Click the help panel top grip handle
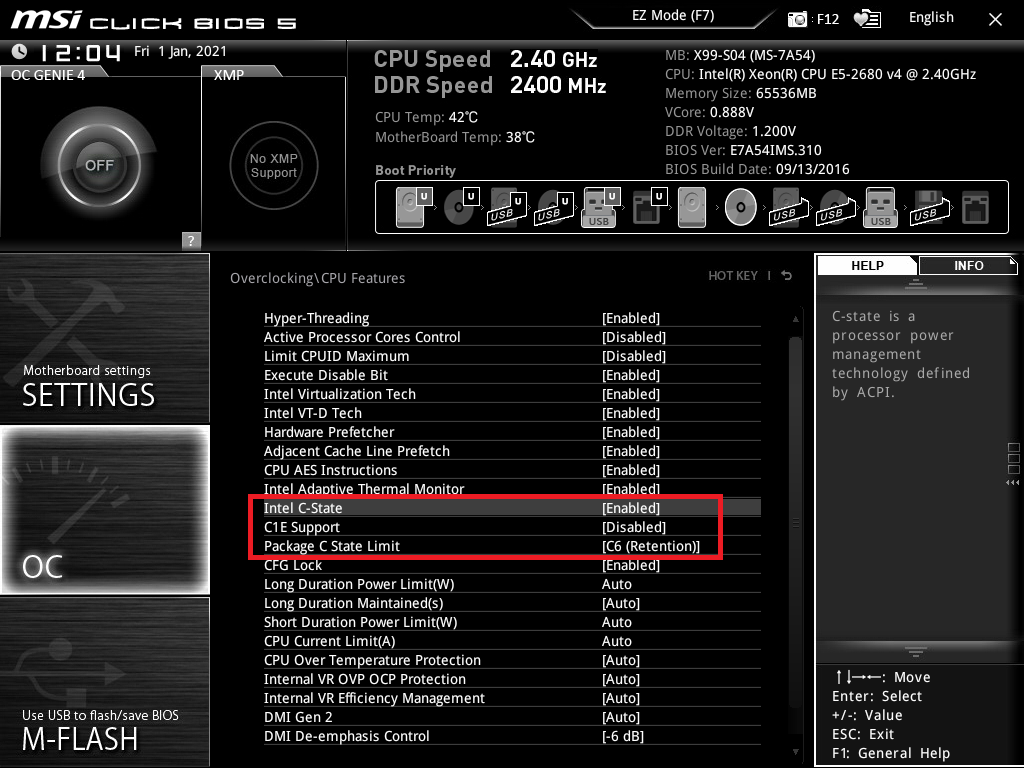Viewport: 1024px width, 768px height. click(916, 283)
